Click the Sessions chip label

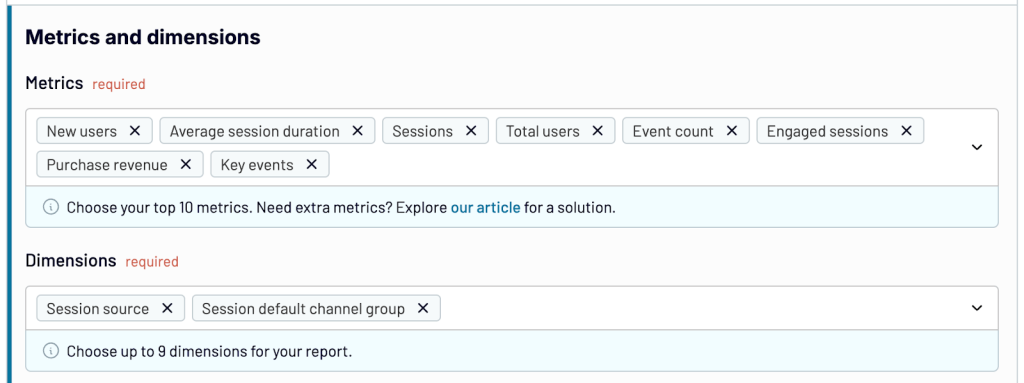pos(423,131)
